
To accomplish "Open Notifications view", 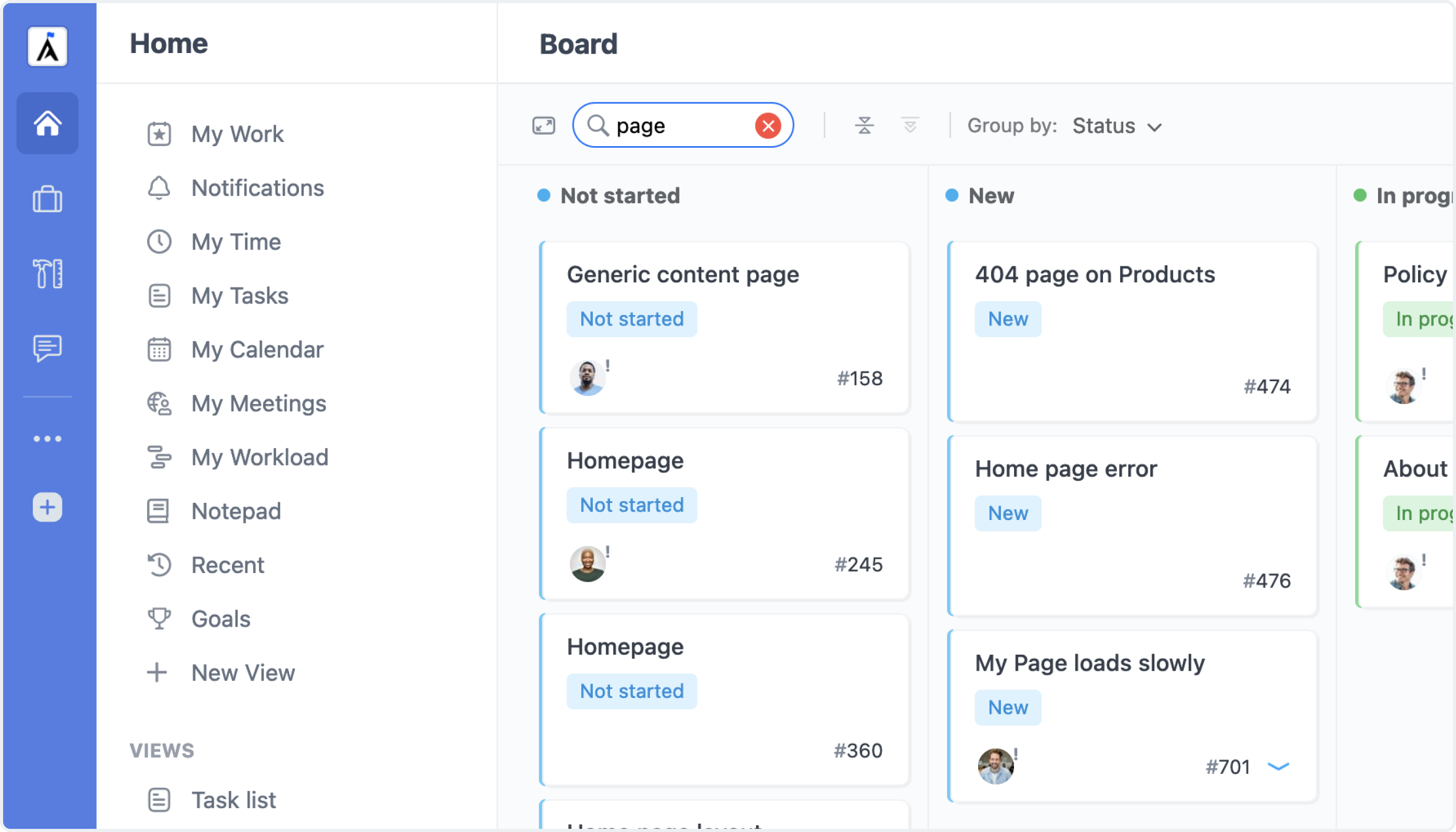I will (x=258, y=188).
